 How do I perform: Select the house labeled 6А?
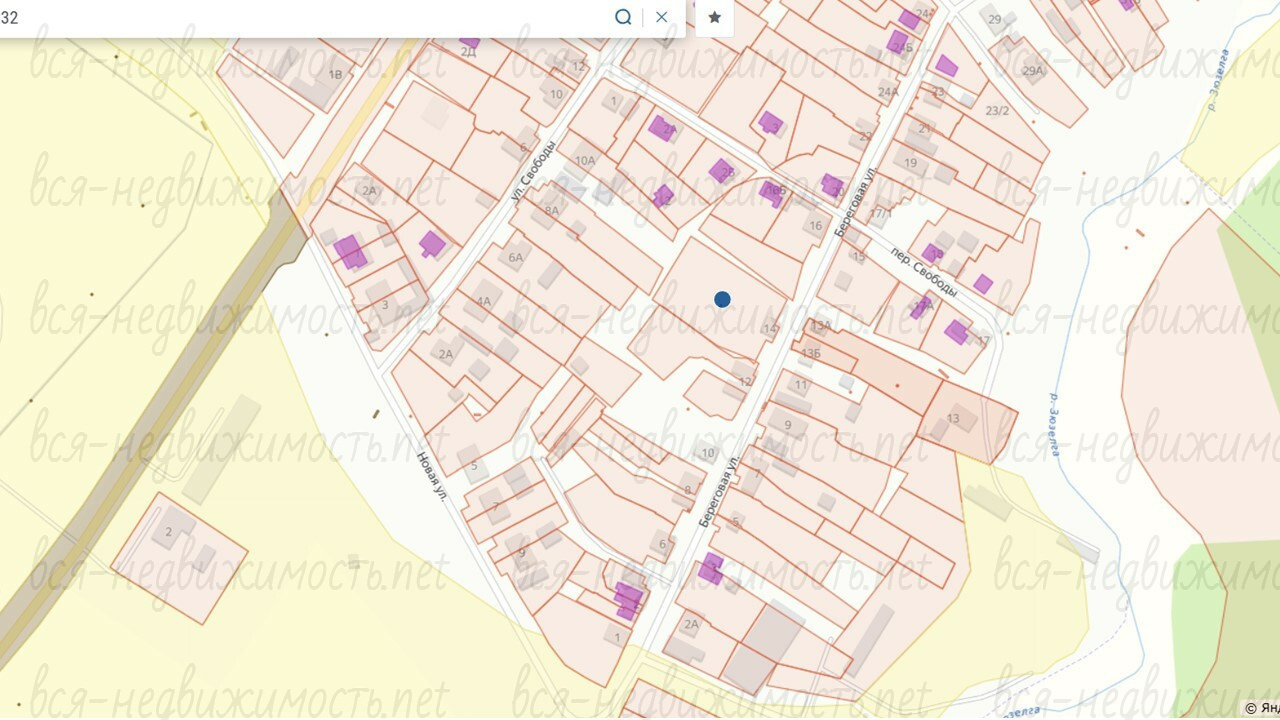coord(516,257)
